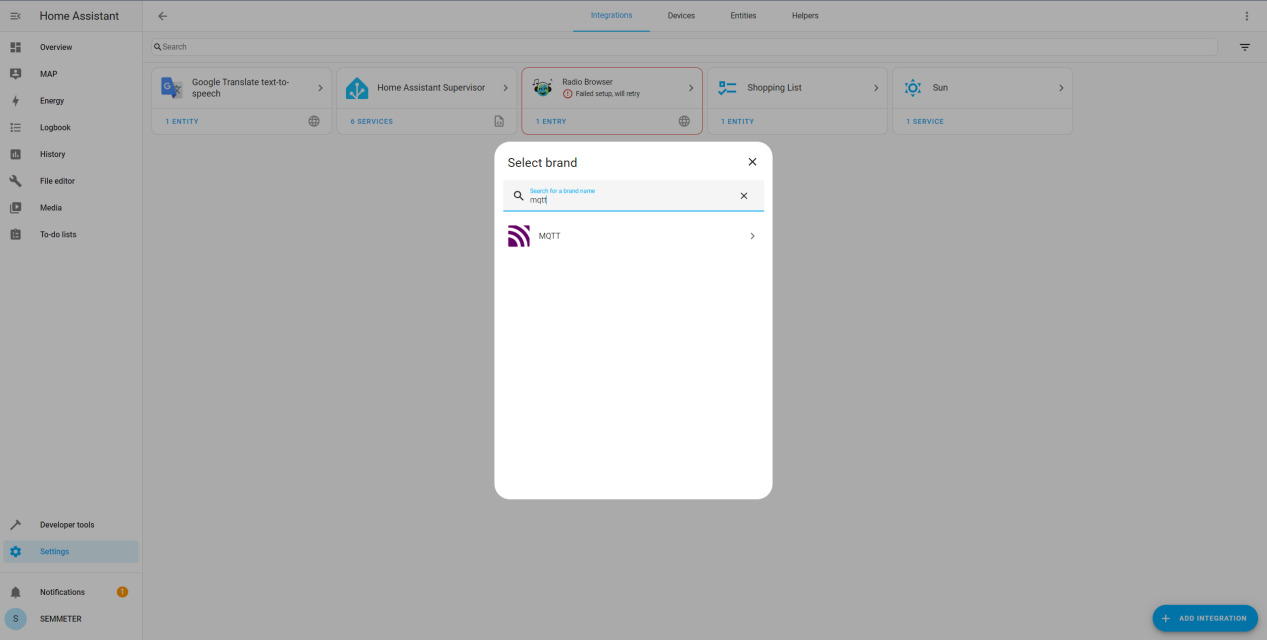Go back using the arrow icon
Viewport: 1267px width, 640px height.
(163, 16)
